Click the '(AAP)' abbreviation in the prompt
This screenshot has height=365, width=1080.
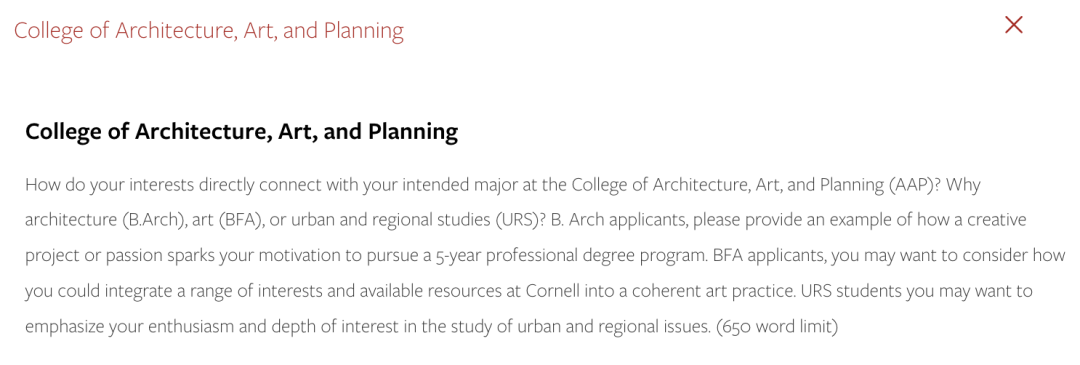click(911, 185)
